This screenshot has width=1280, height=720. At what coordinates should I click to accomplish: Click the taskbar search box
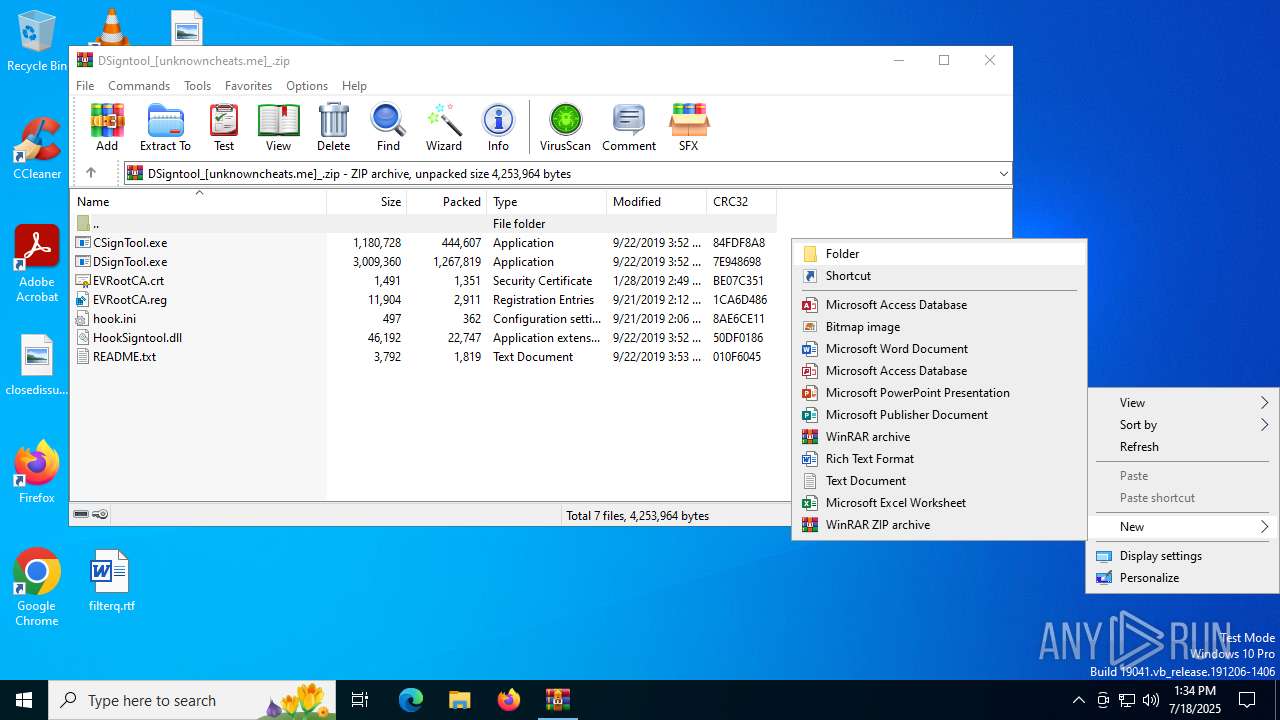click(x=193, y=700)
